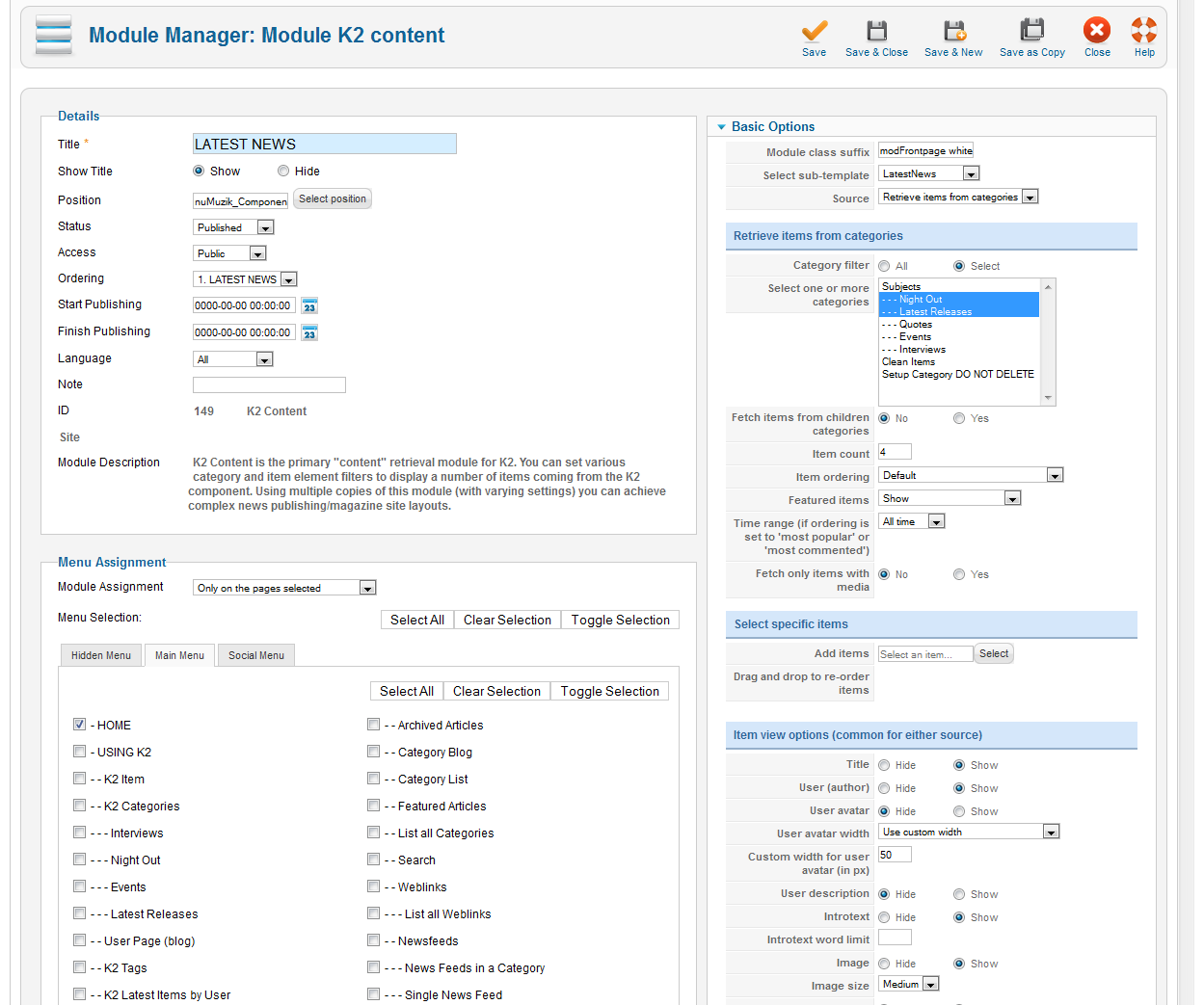Open the Item ordering dropdown
The width and height of the screenshot is (1204, 1005).
pyautogui.click(x=972, y=475)
